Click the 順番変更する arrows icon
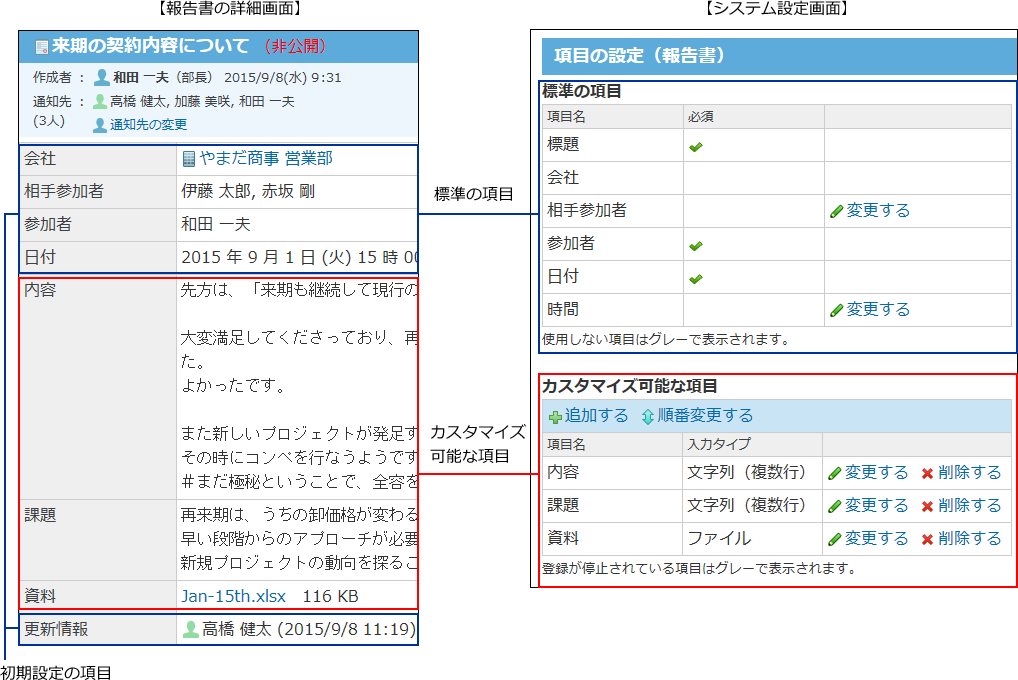The image size is (1018, 680). [x=647, y=417]
